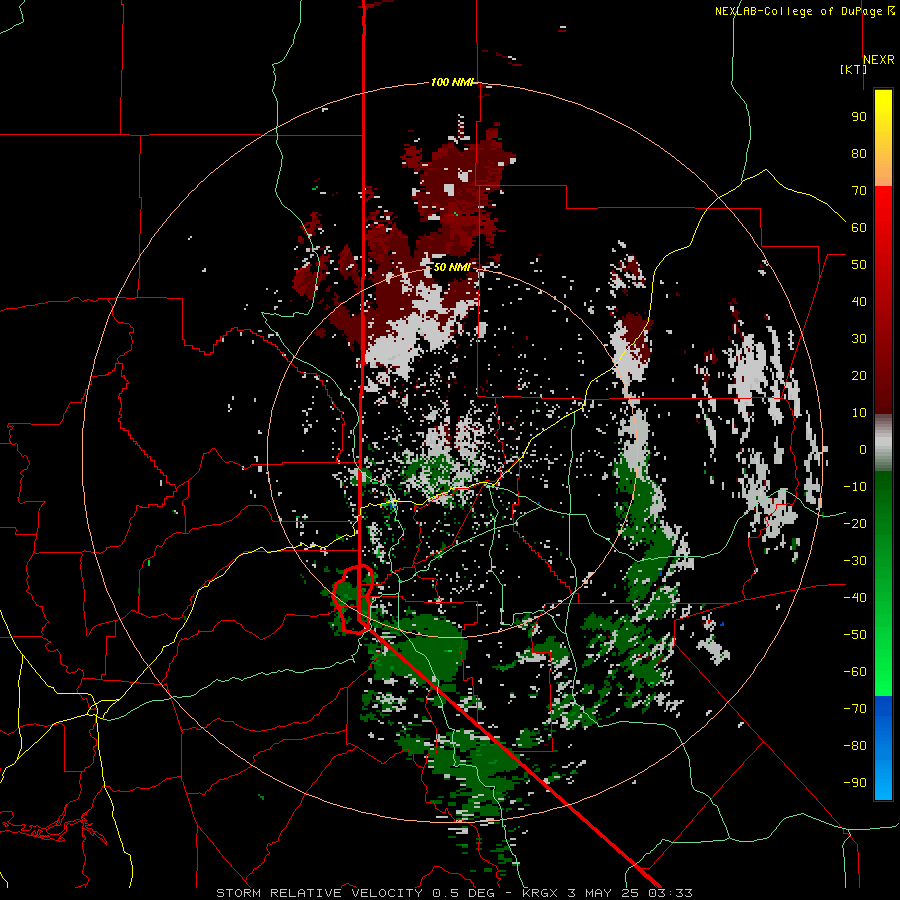The height and width of the screenshot is (900, 900).
Task: Click the bright green -60 knot color band
Action: tap(883, 672)
